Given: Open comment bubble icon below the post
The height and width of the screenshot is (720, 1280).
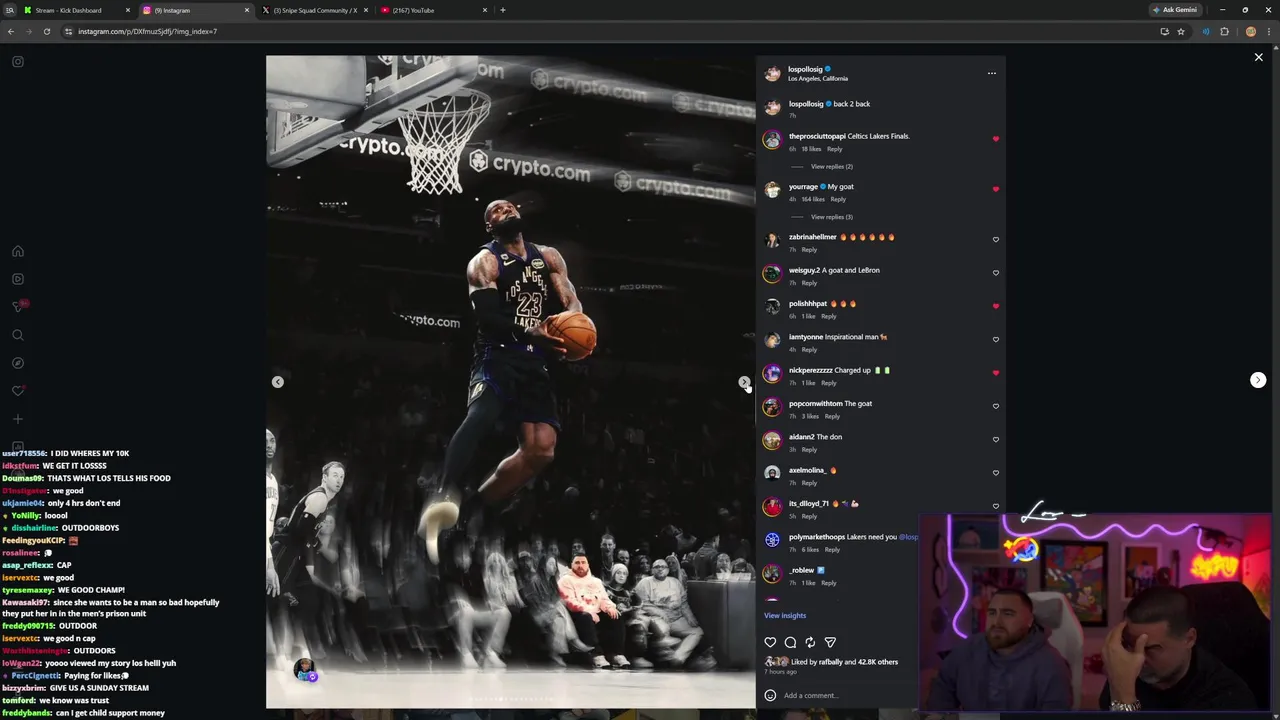Looking at the screenshot, I should coord(790,642).
